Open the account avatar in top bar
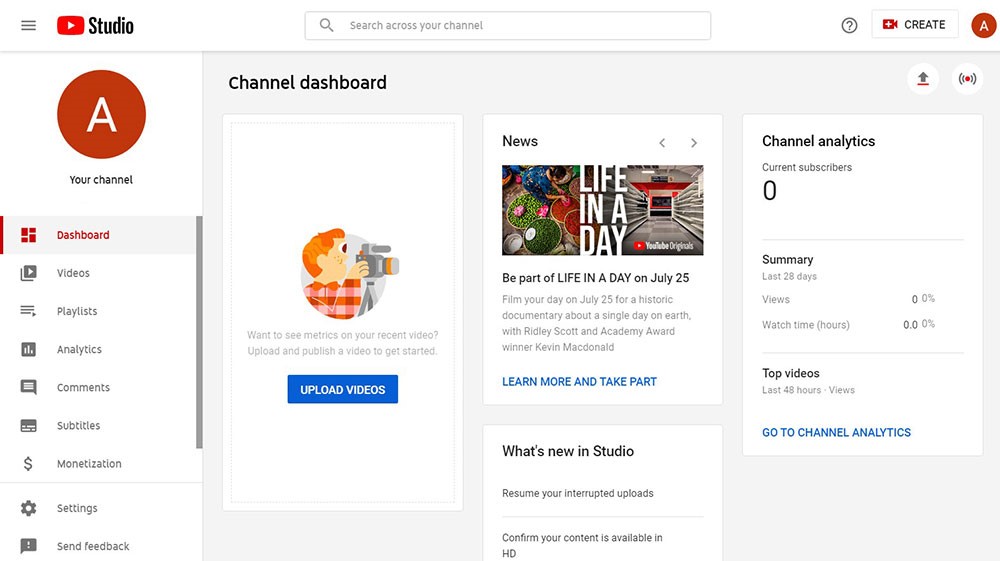 click(983, 26)
